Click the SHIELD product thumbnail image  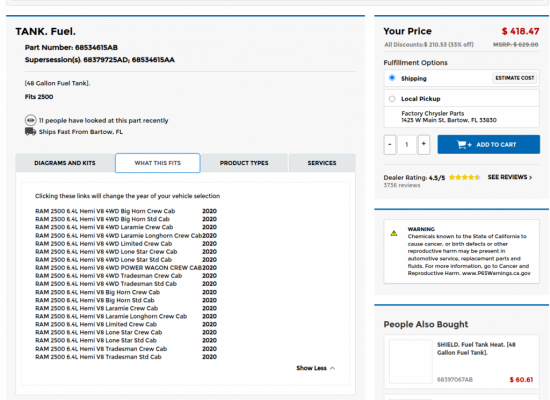click(411, 361)
